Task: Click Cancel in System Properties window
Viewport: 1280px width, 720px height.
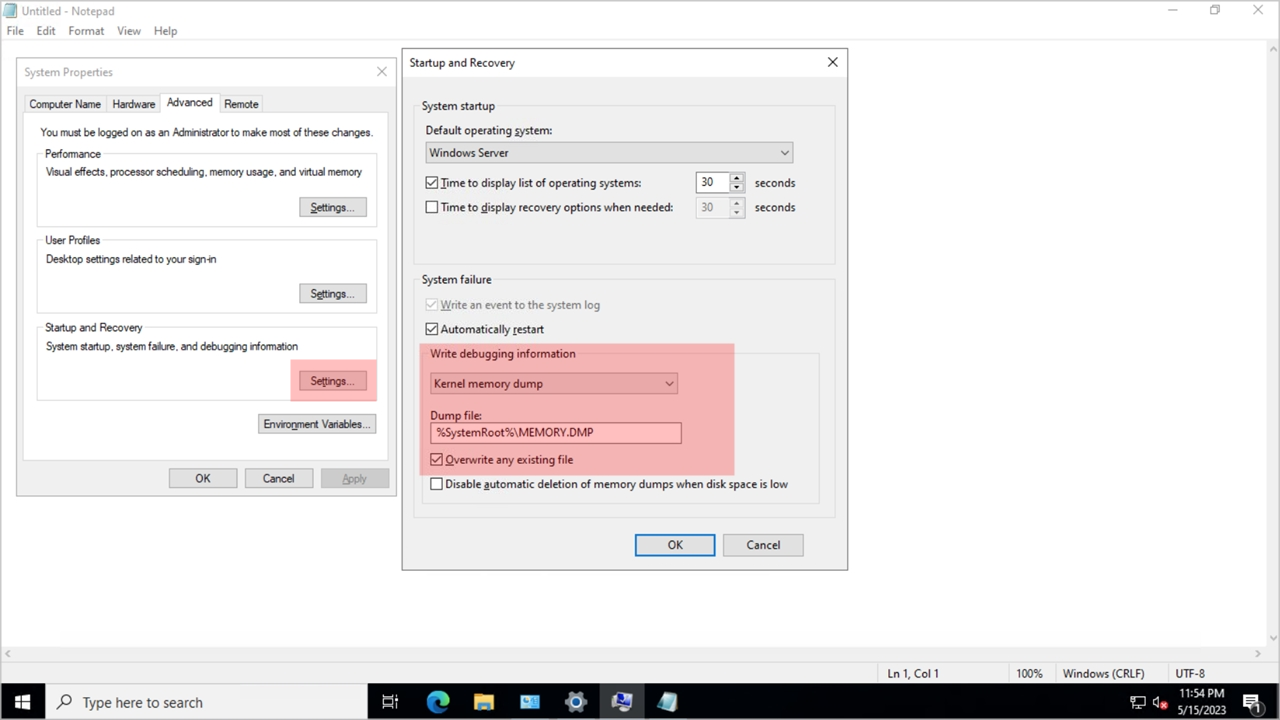Action: 279,478
